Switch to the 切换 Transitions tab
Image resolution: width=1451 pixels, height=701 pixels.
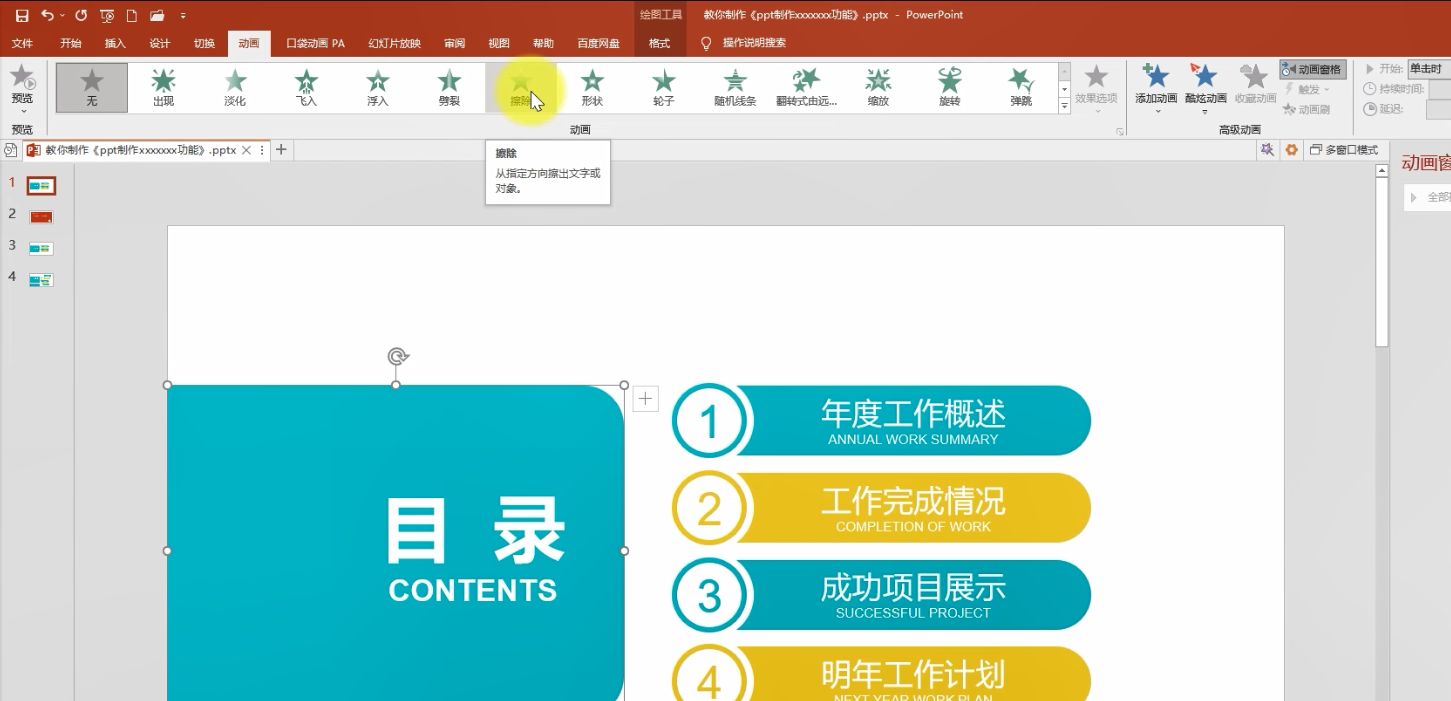pyautogui.click(x=204, y=43)
